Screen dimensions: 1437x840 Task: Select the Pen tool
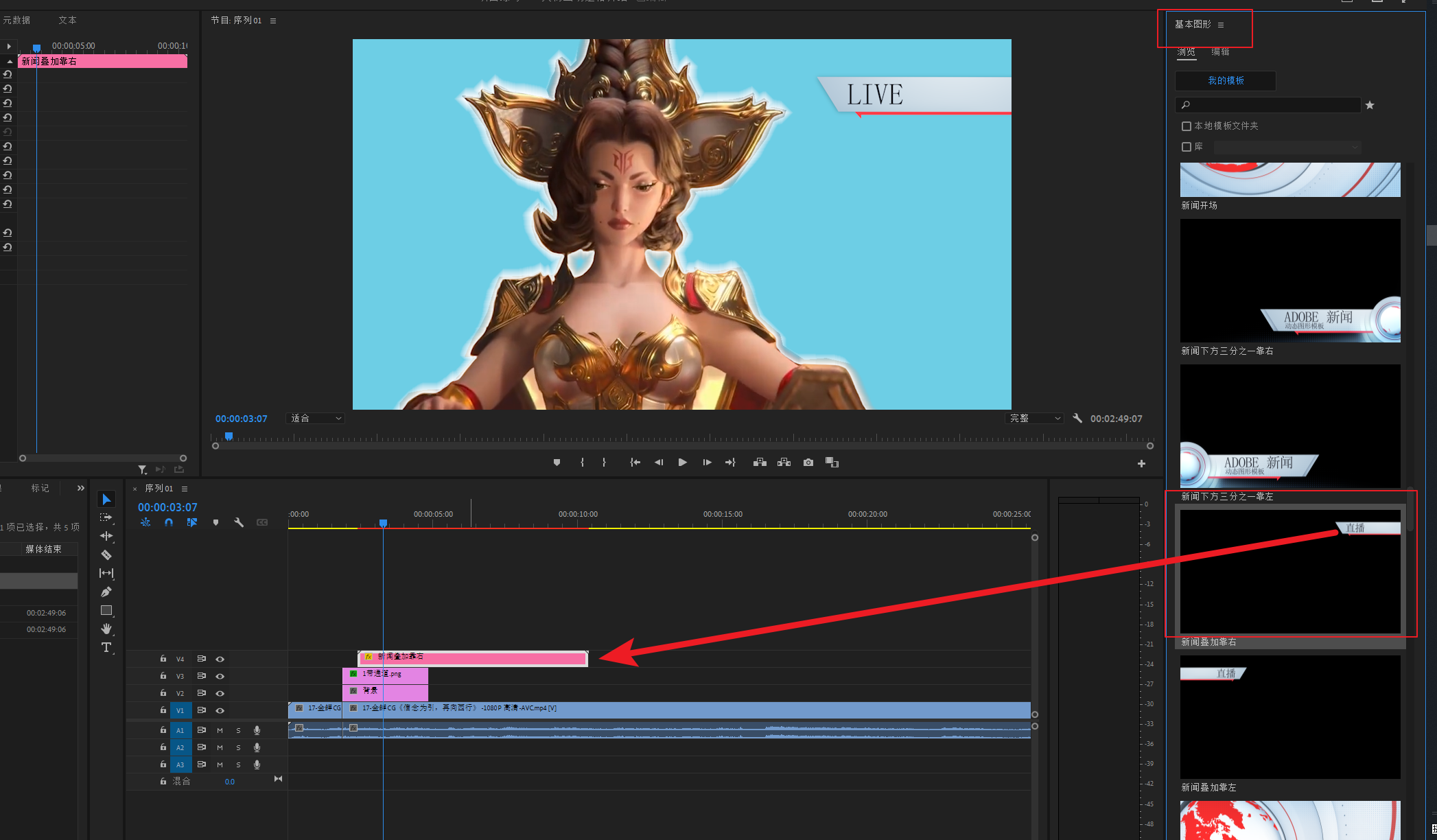pos(106,592)
